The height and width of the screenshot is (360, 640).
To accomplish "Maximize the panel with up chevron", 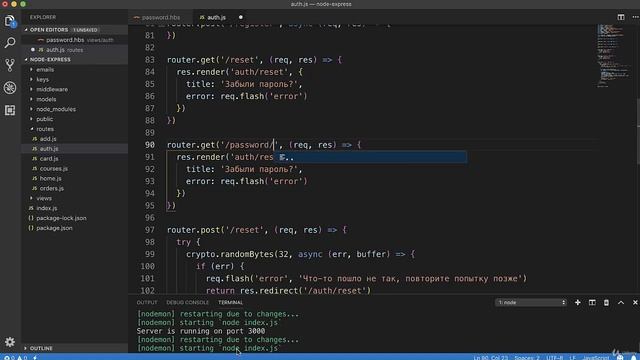I will coord(621,302).
